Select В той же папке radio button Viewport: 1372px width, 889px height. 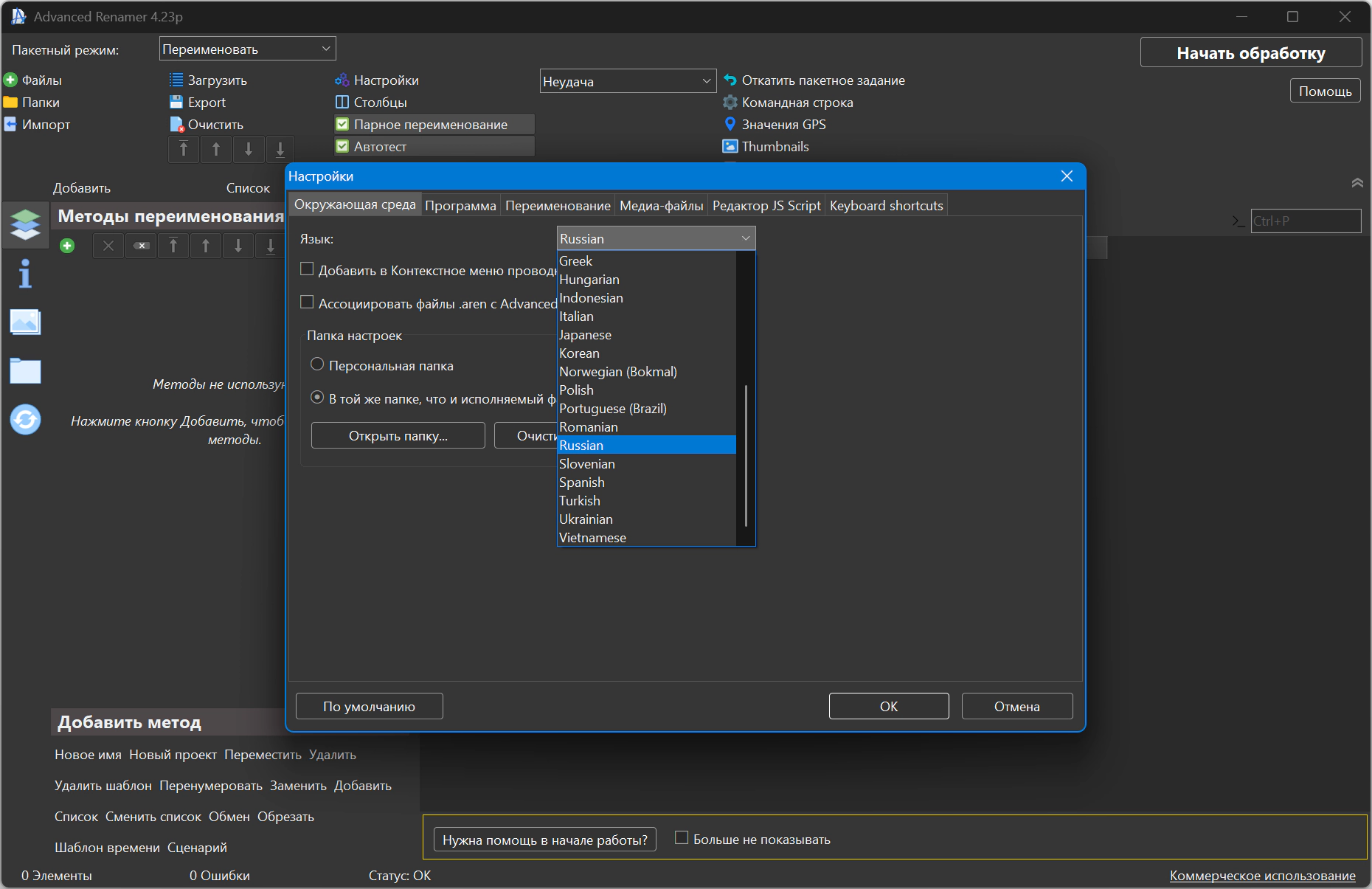pyautogui.click(x=317, y=398)
